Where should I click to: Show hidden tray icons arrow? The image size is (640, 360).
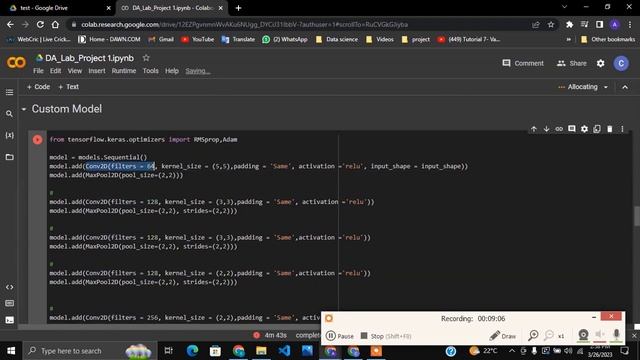click(512, 350)
